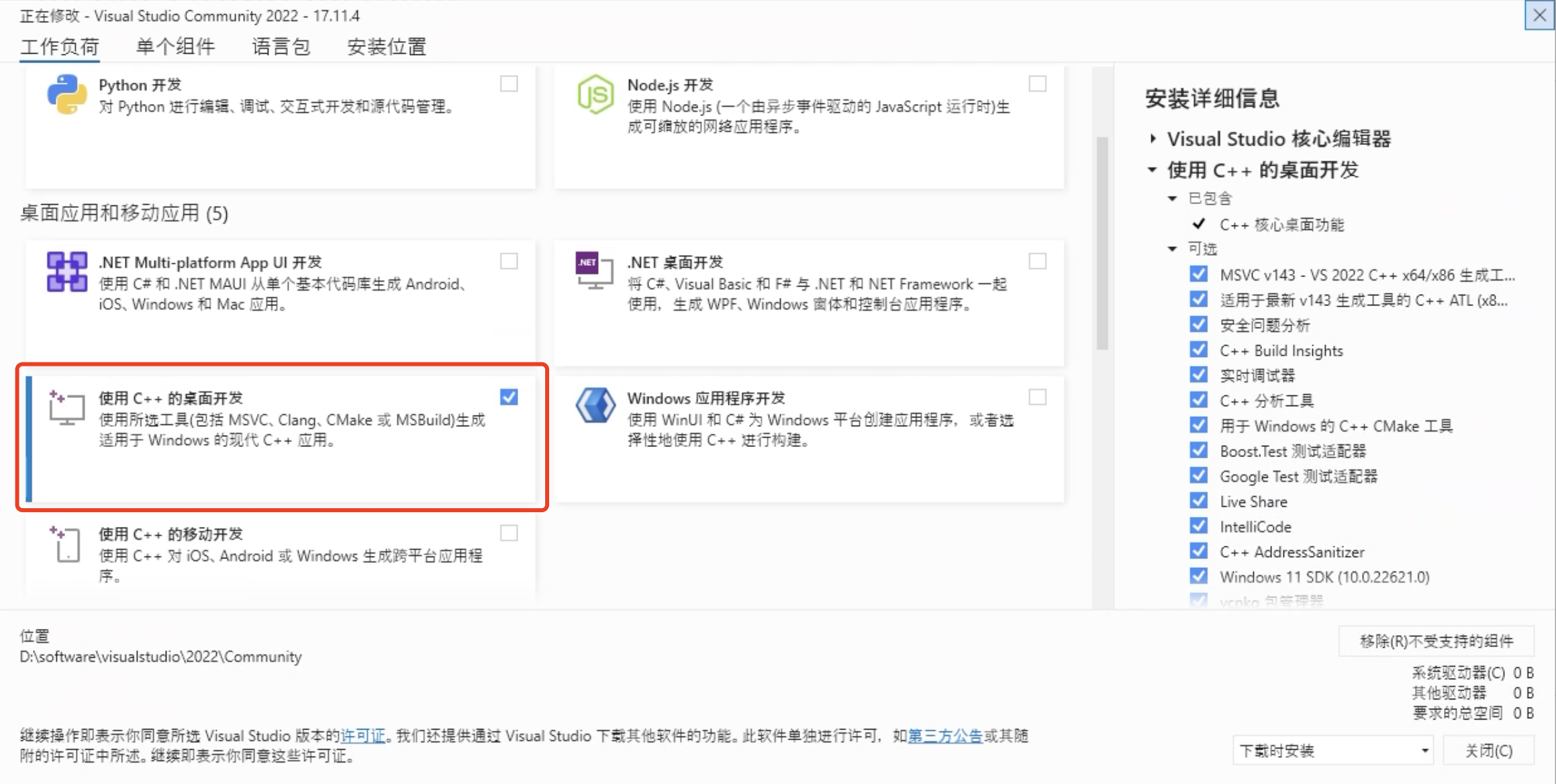Image resolution: width=1556 pixels, height=784 pixels.
Task: Click the .NET MAUI workload icon
Action: point(66,271)
